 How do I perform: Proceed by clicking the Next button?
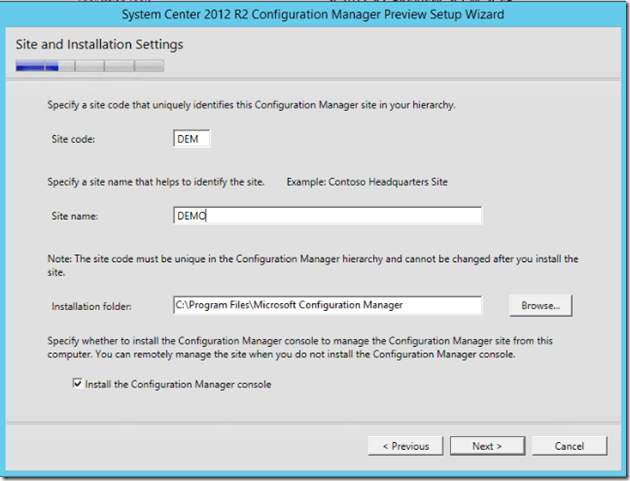[x=485, y=446]
